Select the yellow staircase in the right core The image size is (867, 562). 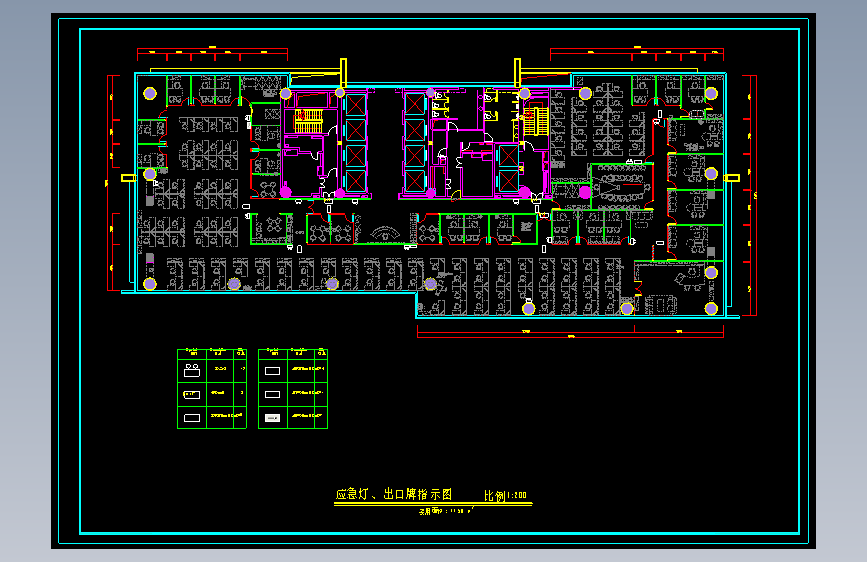pos(535,121)
